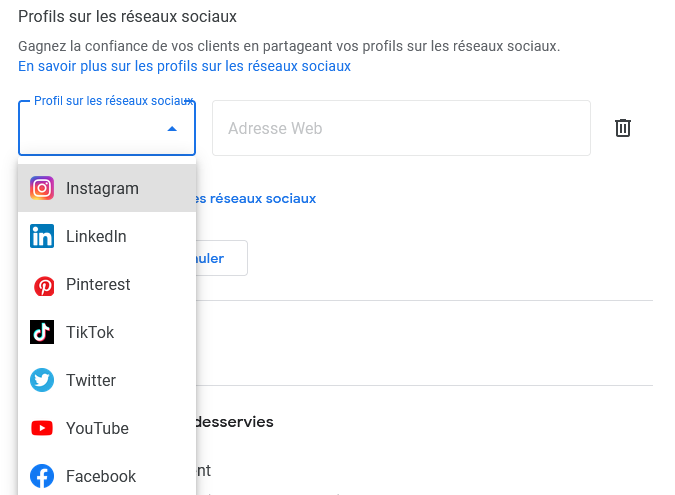Image resolution: width=675 pixels, height=495 pixels.
Task: Select the 'TikTok' text option in list
Action: pyautogui.click(x=90, y=332)
